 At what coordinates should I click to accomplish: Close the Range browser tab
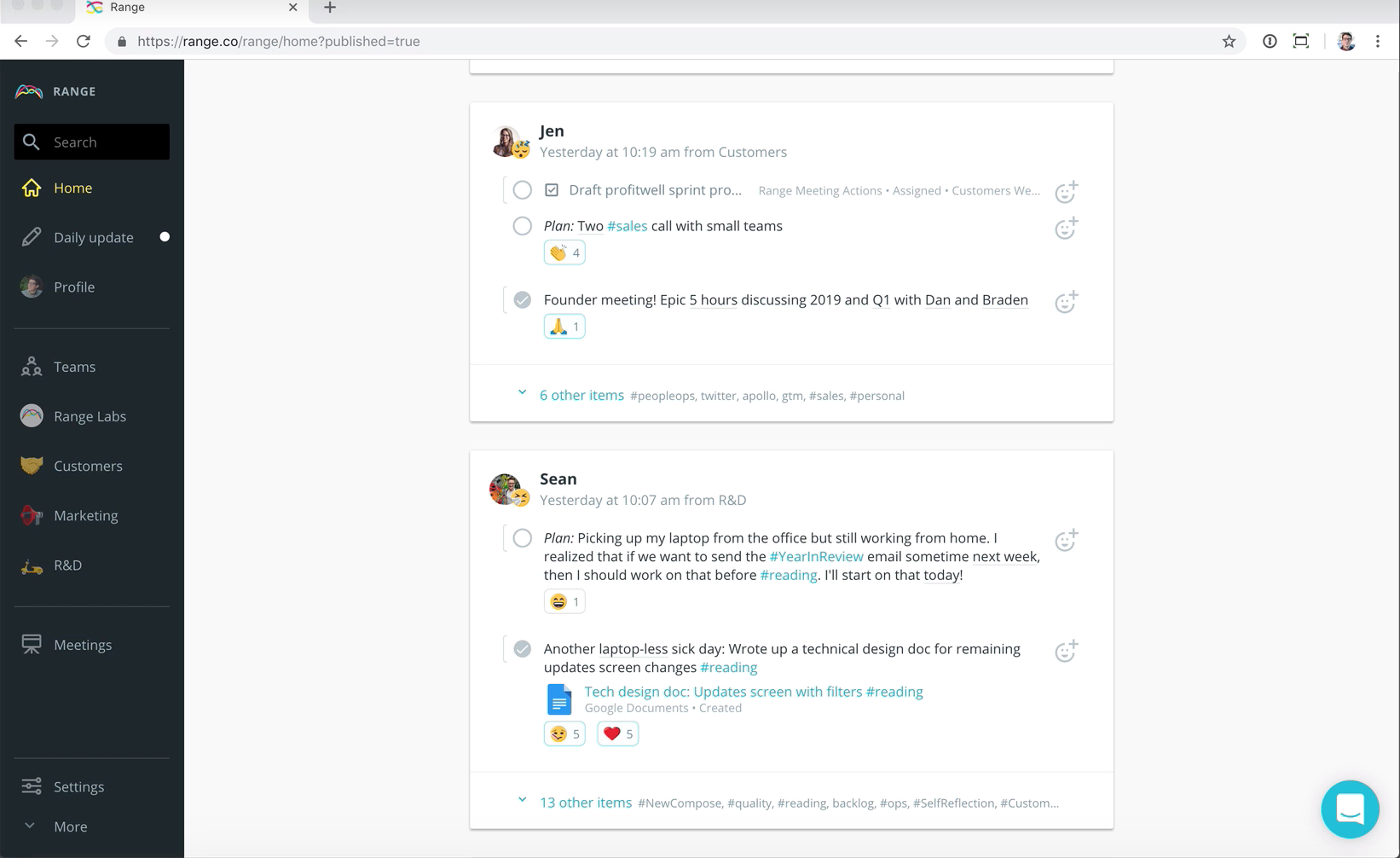(x=292, y=7)
